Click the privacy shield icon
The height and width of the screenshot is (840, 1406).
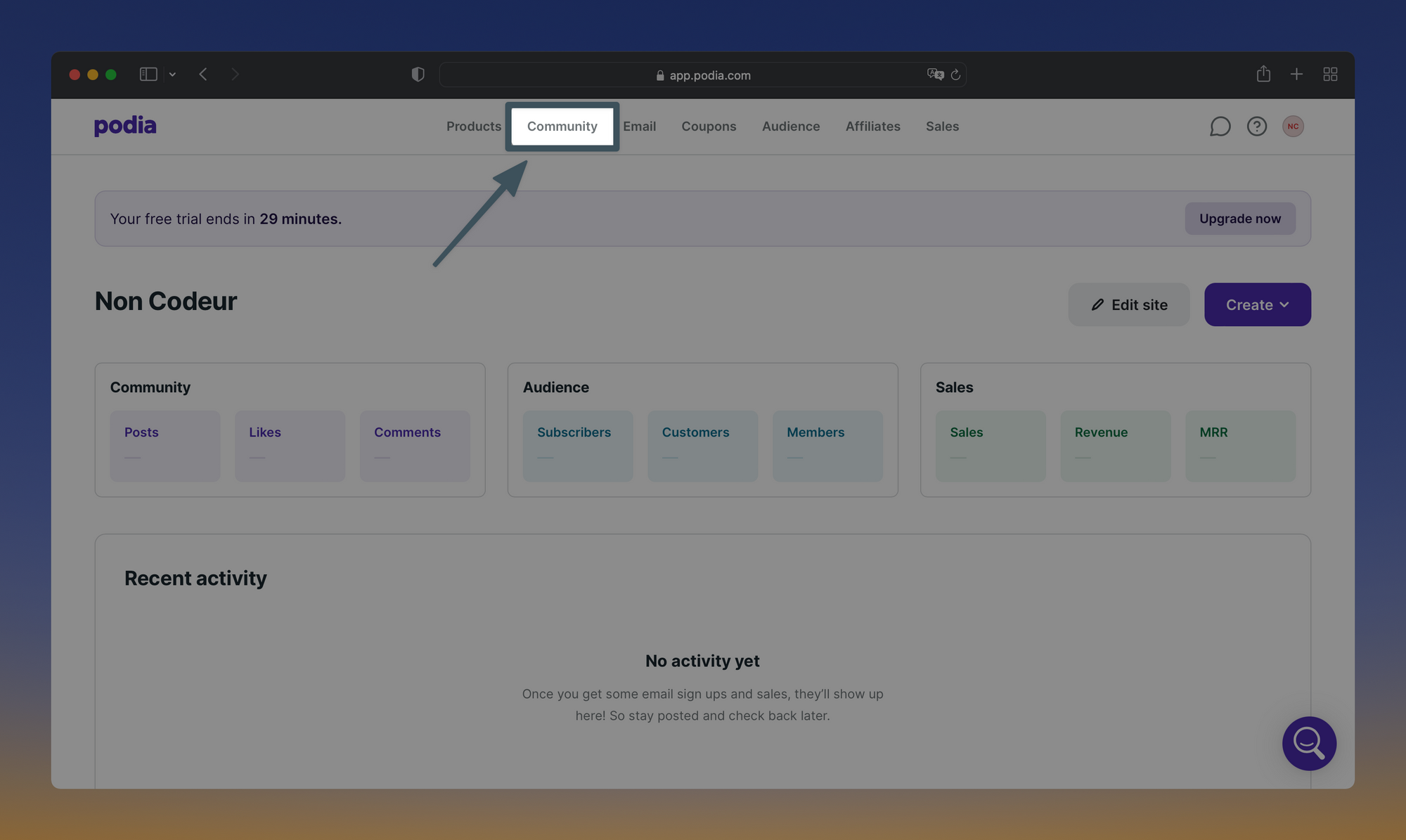pyautogui.click(x=418, y=75)
